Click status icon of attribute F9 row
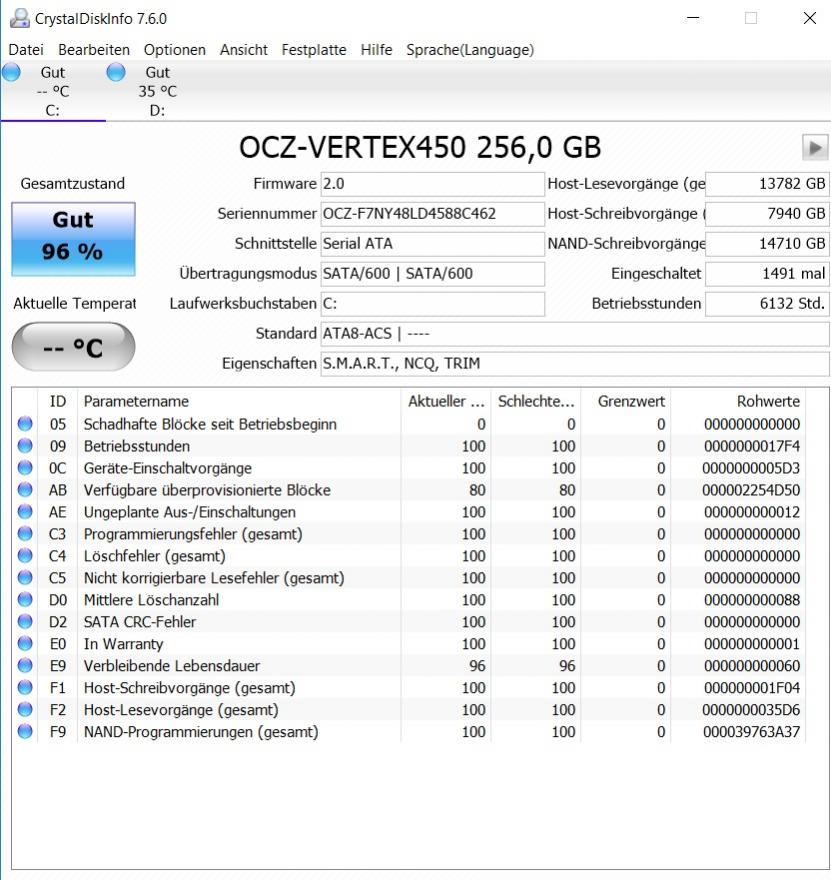The width and height of the screenshot is (831, 880). point(25,731)
